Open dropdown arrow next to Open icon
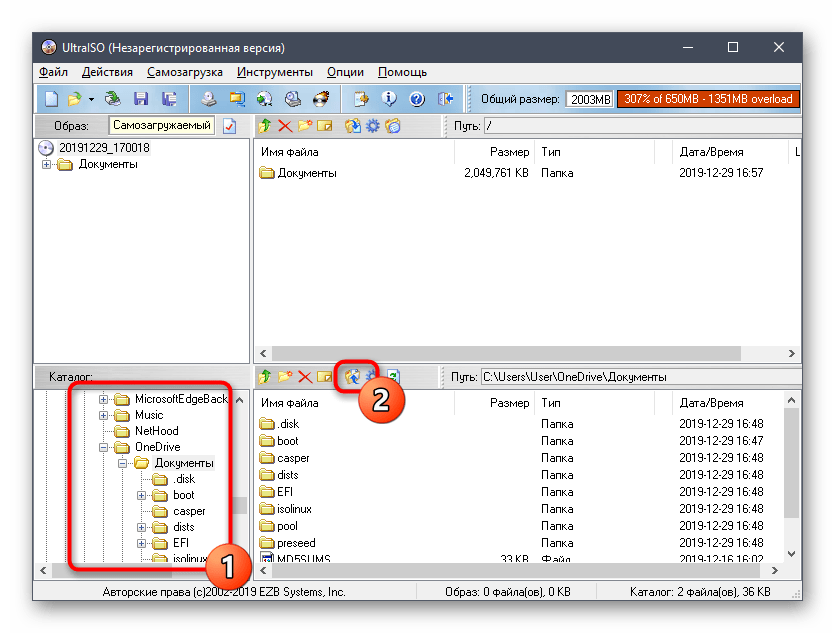Screen dimensions: 835x633 (91, 99)
